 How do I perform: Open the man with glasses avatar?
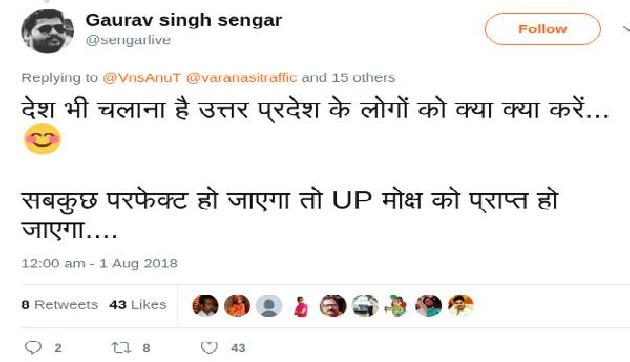[333, 305]
